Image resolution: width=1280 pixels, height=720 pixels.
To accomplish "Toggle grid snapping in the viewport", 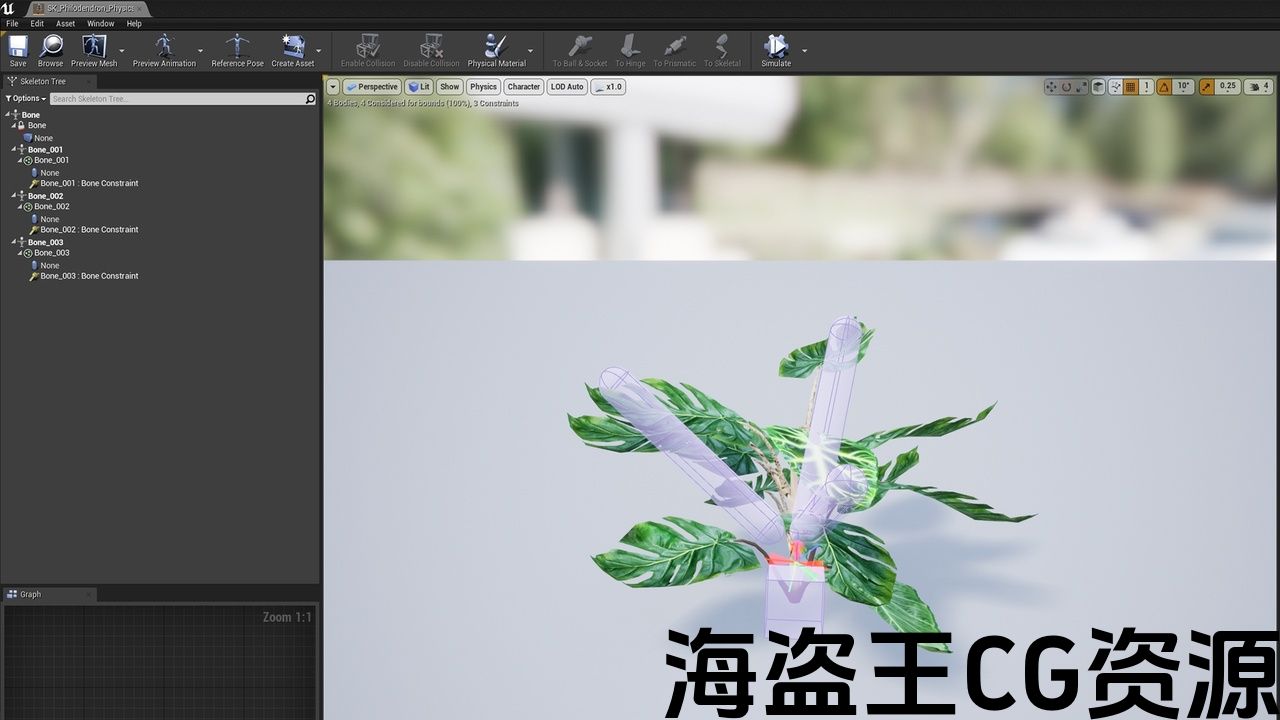I will pyautogui.click(x=1131, y=87).
